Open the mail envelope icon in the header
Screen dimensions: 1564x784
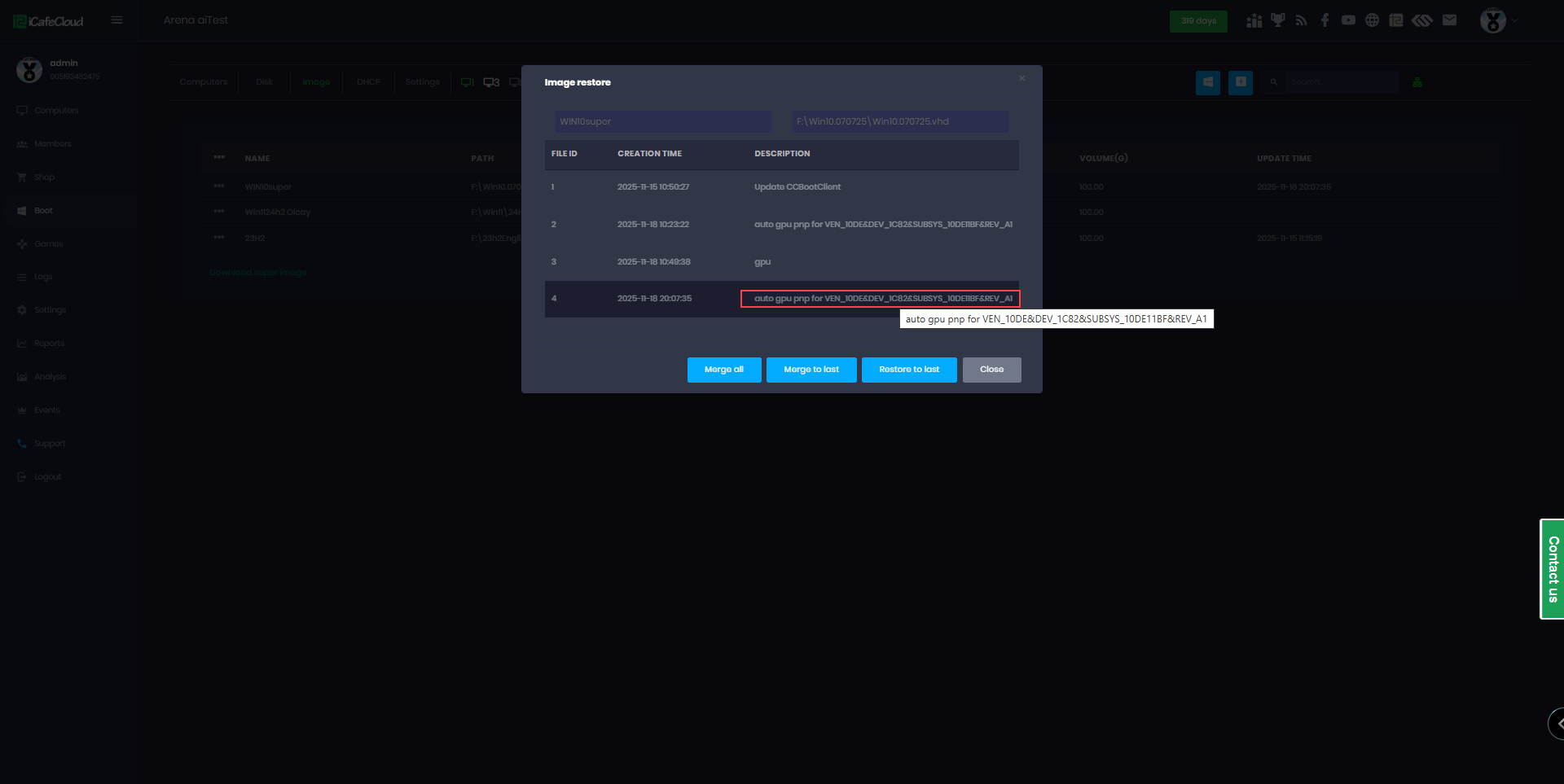coord(1450,20)
